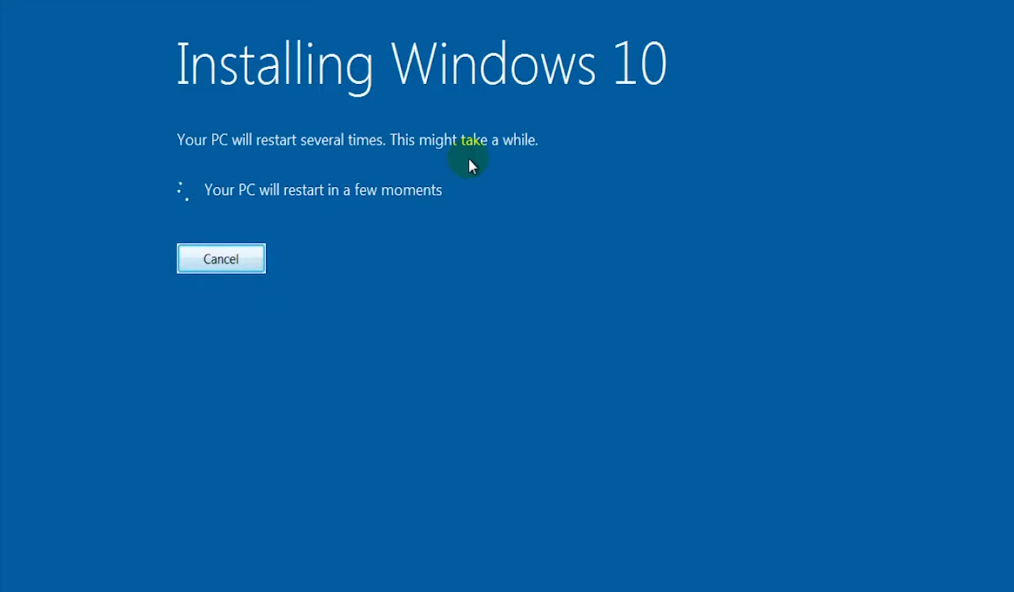The width and height of the screenshot is (1014, 592).
Task: Click the "Installing Windows 10" heading
Action: 421,66
